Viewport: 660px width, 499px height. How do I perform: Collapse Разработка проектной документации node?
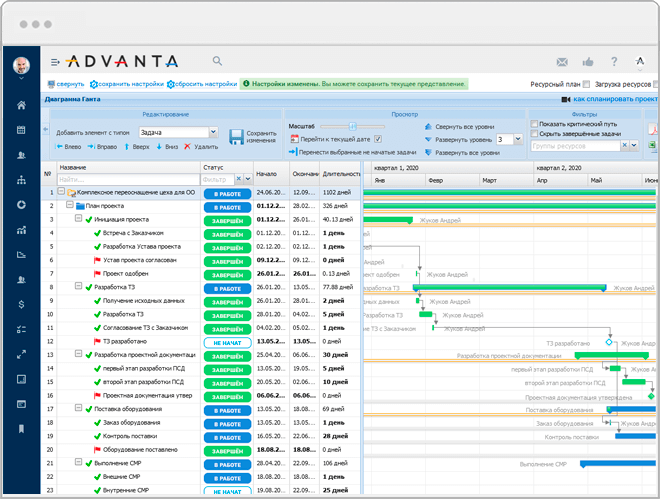pos(78,354)
